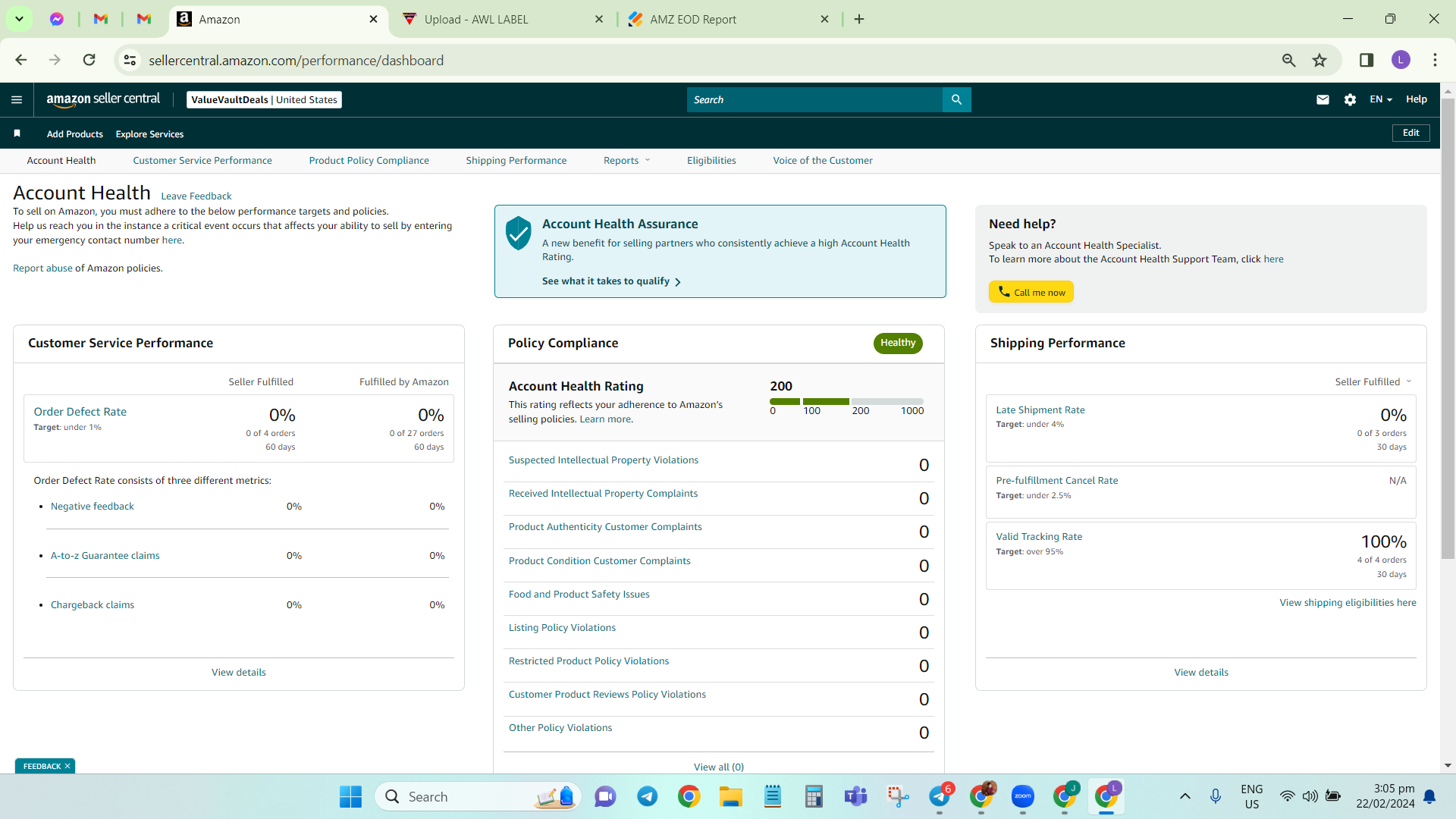Screen dimensions: 1456x819
Task: Bookmark this page with the star icon
Action: 1319,60
